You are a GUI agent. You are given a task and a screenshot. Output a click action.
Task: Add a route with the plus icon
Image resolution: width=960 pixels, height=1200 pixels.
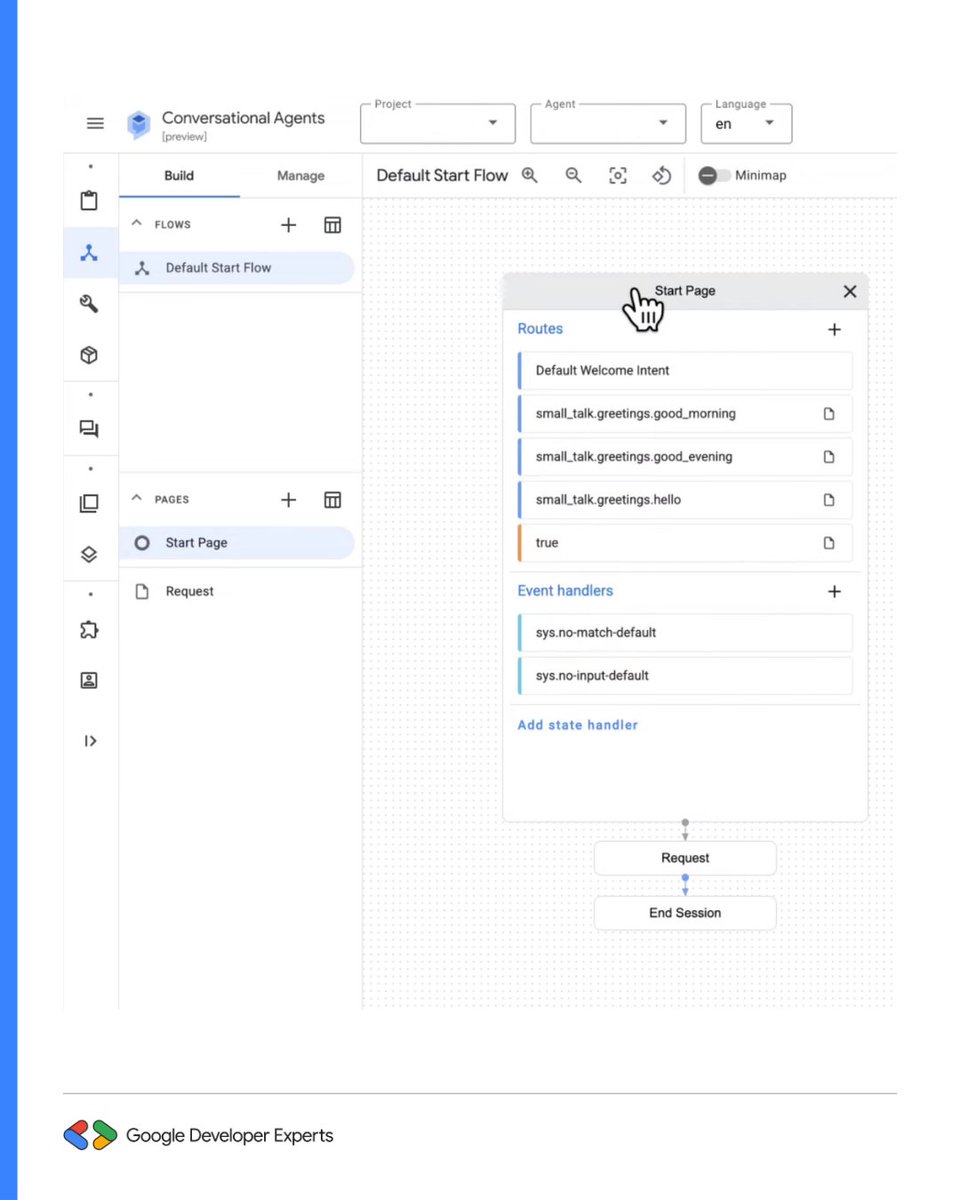click(x=834, y=329)
